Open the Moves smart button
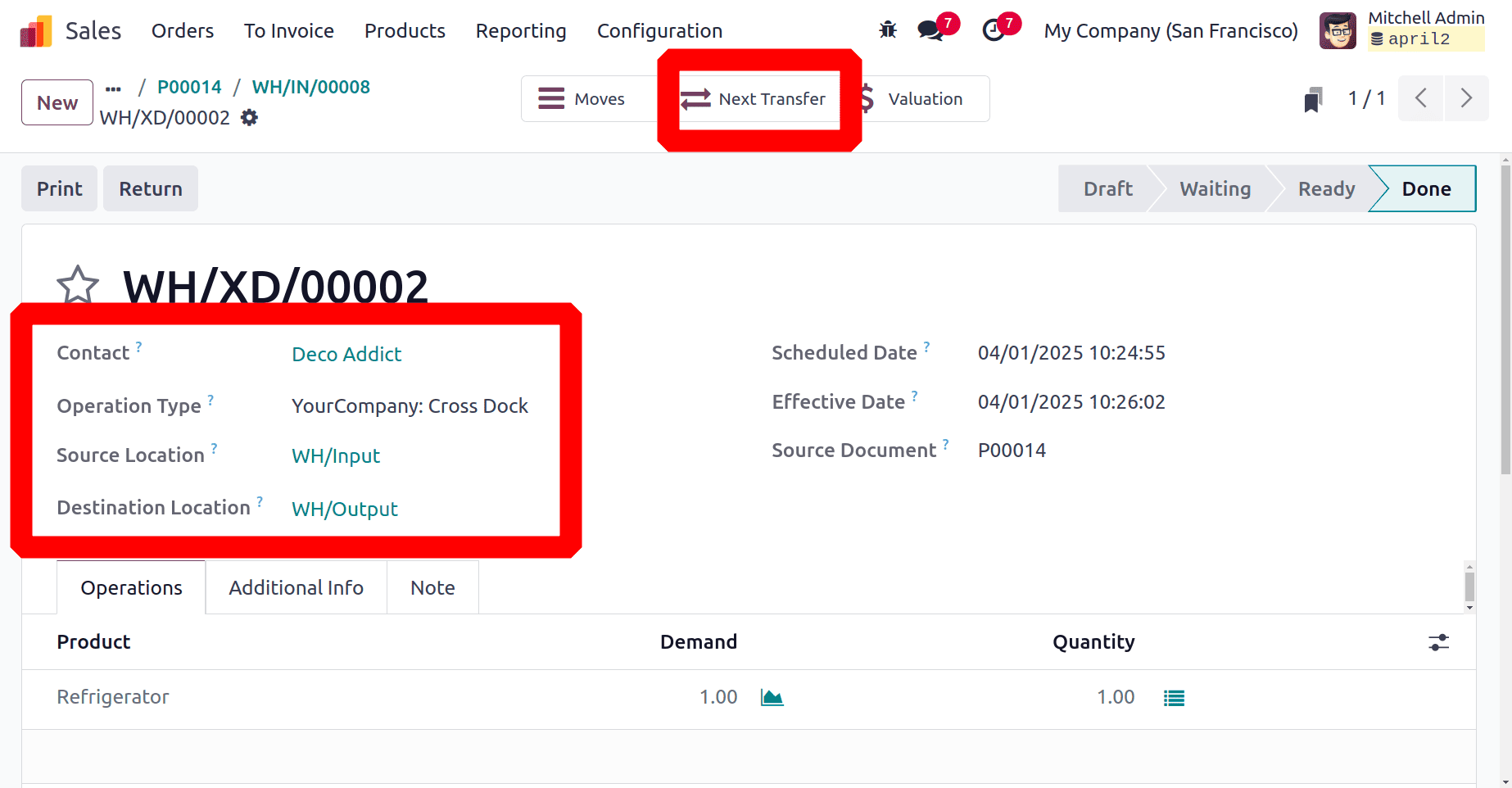The image size is (1512, 788). coord(588,99)
